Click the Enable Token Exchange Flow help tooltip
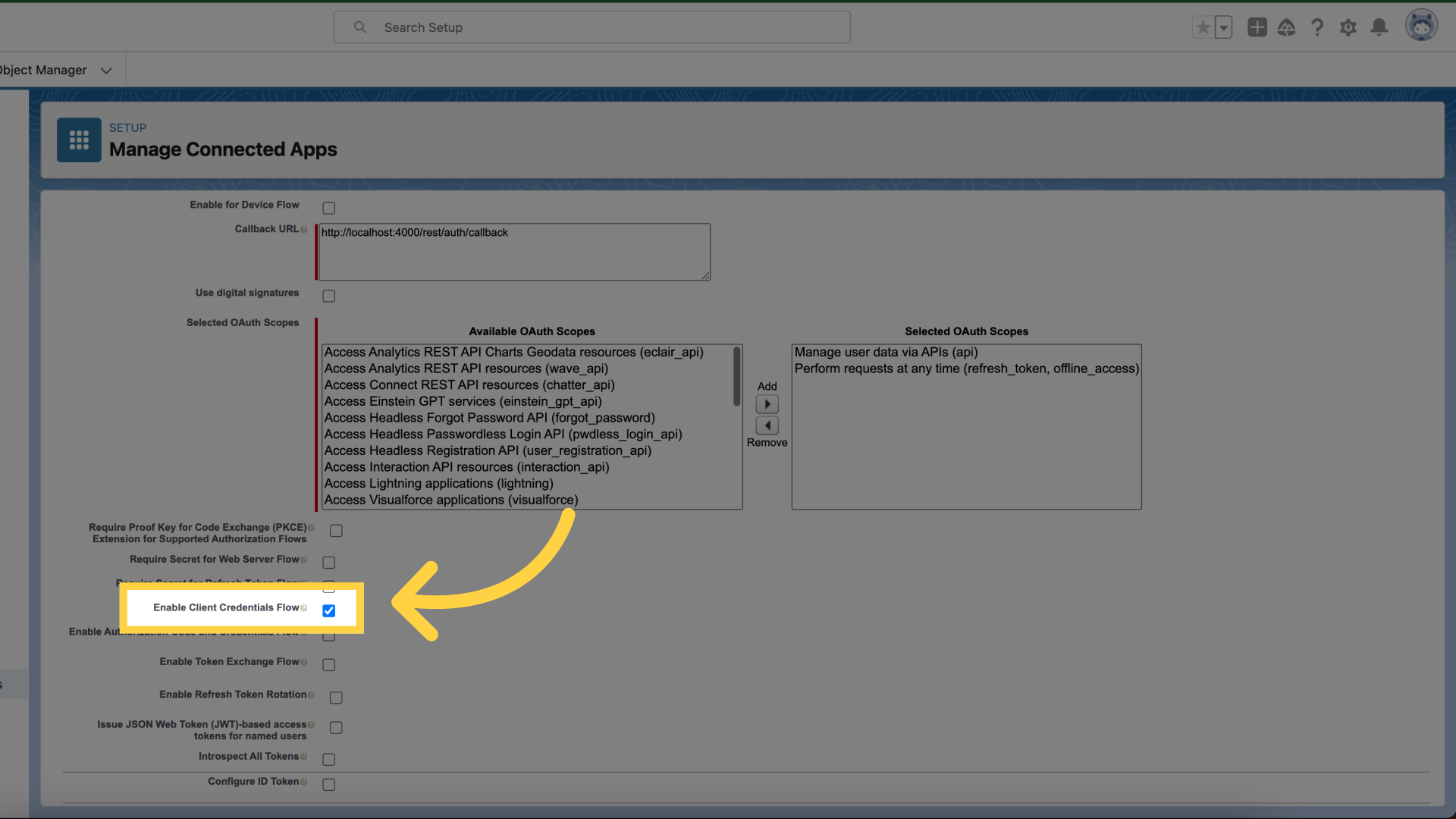Screen dimensions: 1456x819 pyautogui.click(x=303, y=661)
